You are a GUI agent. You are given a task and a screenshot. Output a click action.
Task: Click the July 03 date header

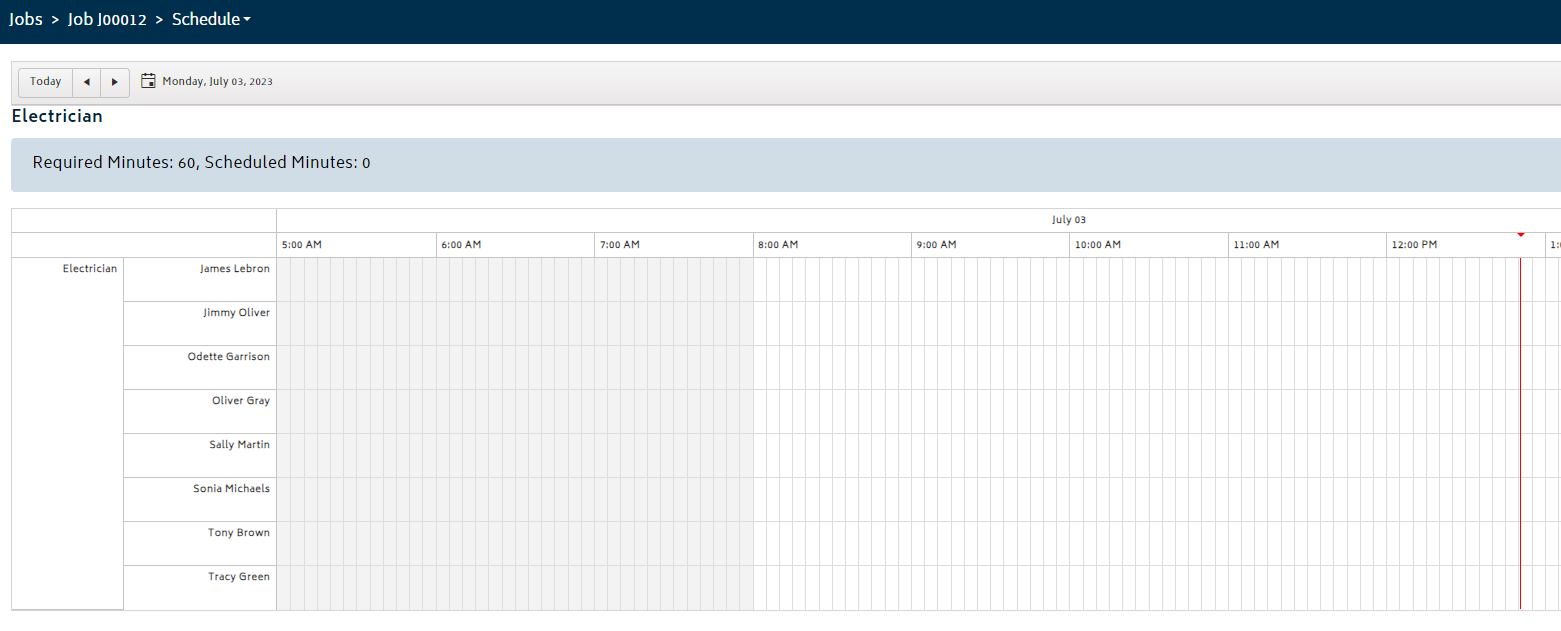click(x=1068, y=220)
